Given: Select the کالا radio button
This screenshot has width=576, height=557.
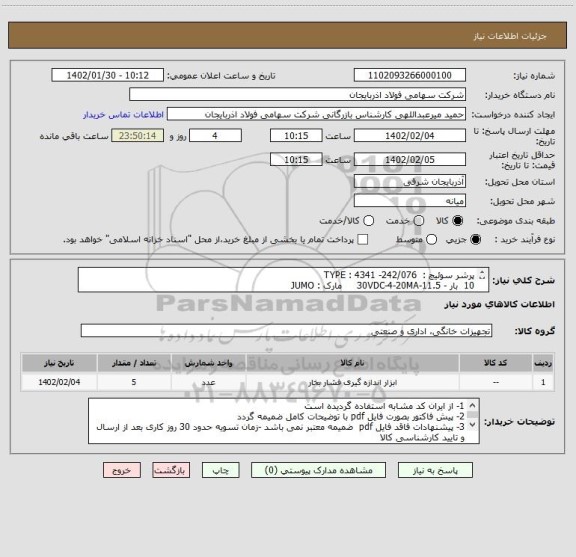Looking at the screenshot, I should click(x=458, y=221).
